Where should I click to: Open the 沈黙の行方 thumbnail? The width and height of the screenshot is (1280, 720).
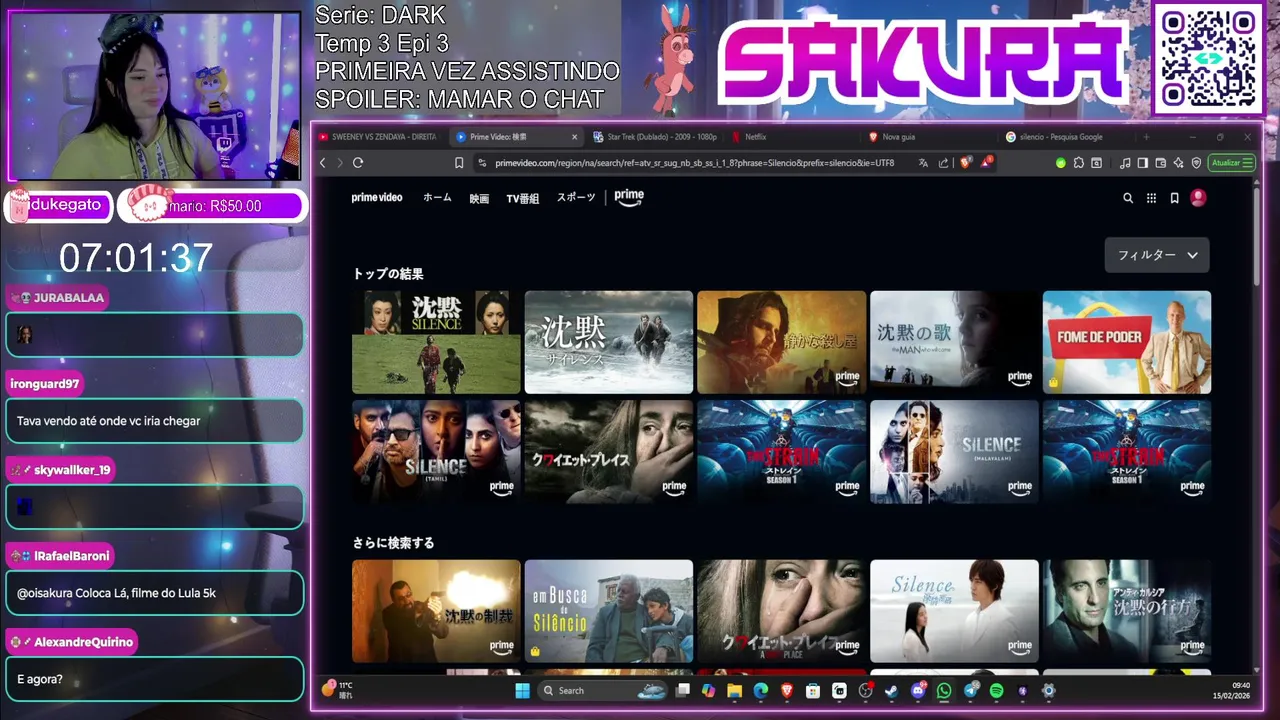pos(1127,611)
